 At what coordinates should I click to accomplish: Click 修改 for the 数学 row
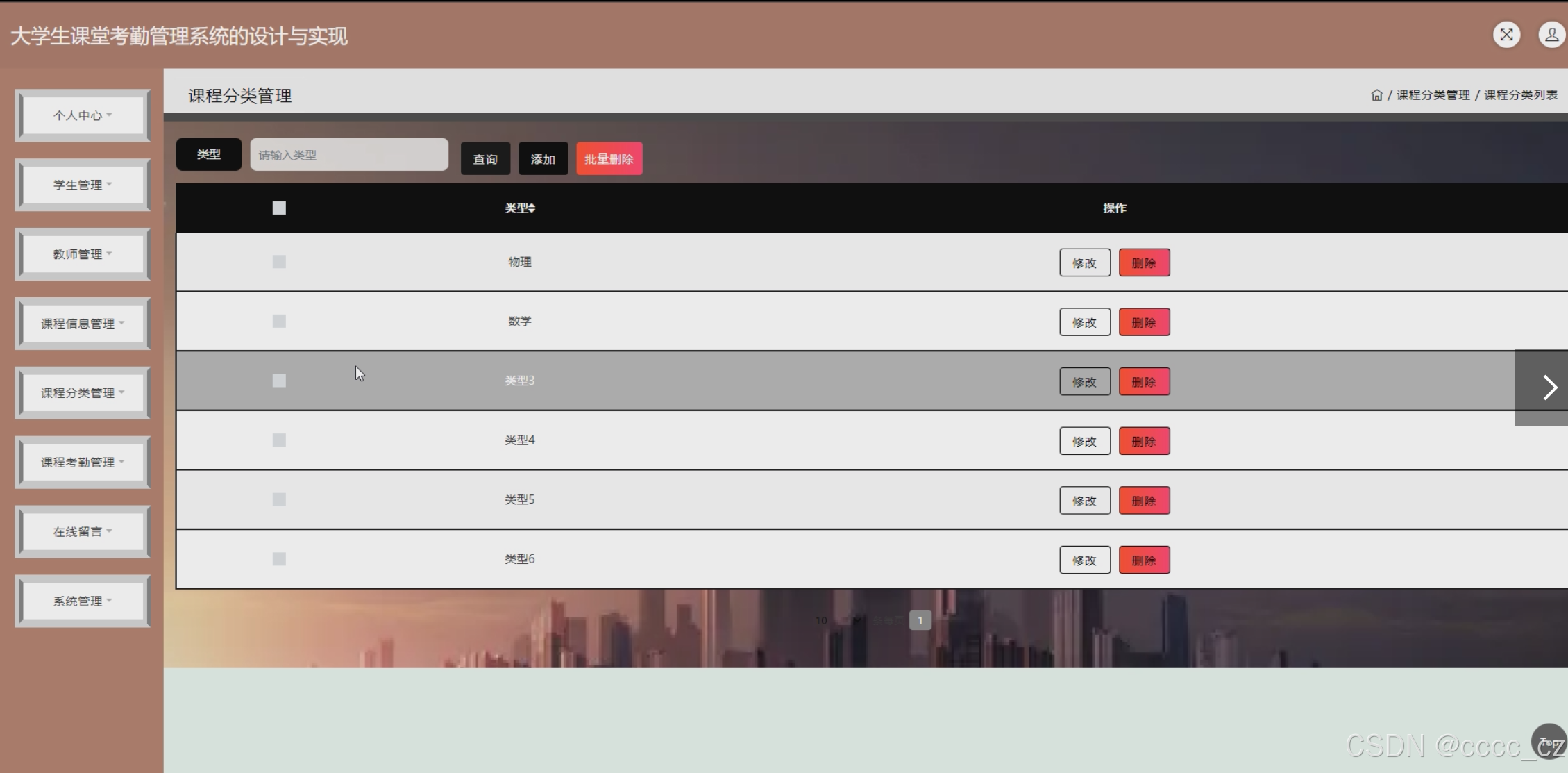[1084, 322]
